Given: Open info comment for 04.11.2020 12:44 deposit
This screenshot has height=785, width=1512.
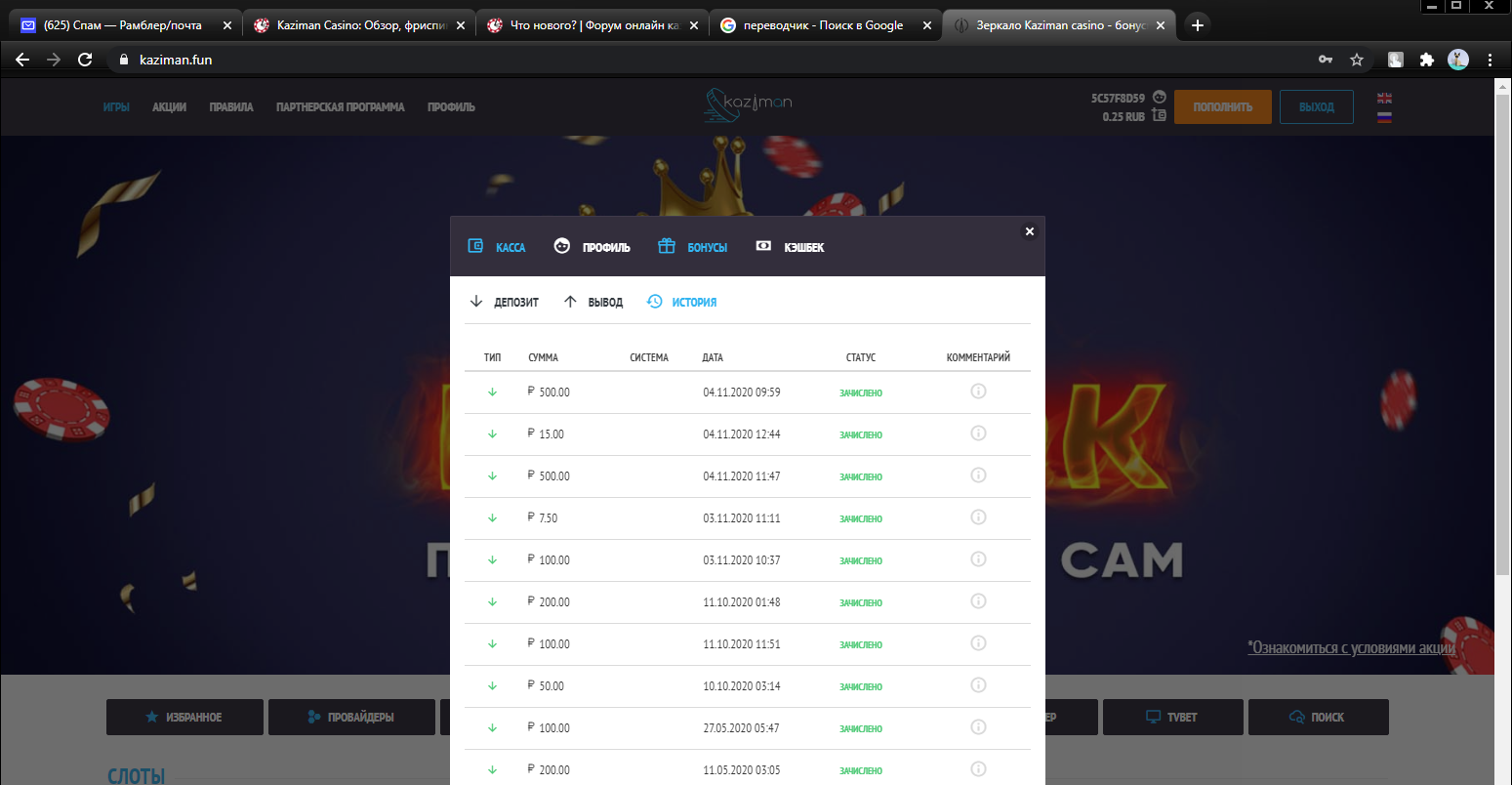Looking at the screenshot, I should [x=978, y=434].
